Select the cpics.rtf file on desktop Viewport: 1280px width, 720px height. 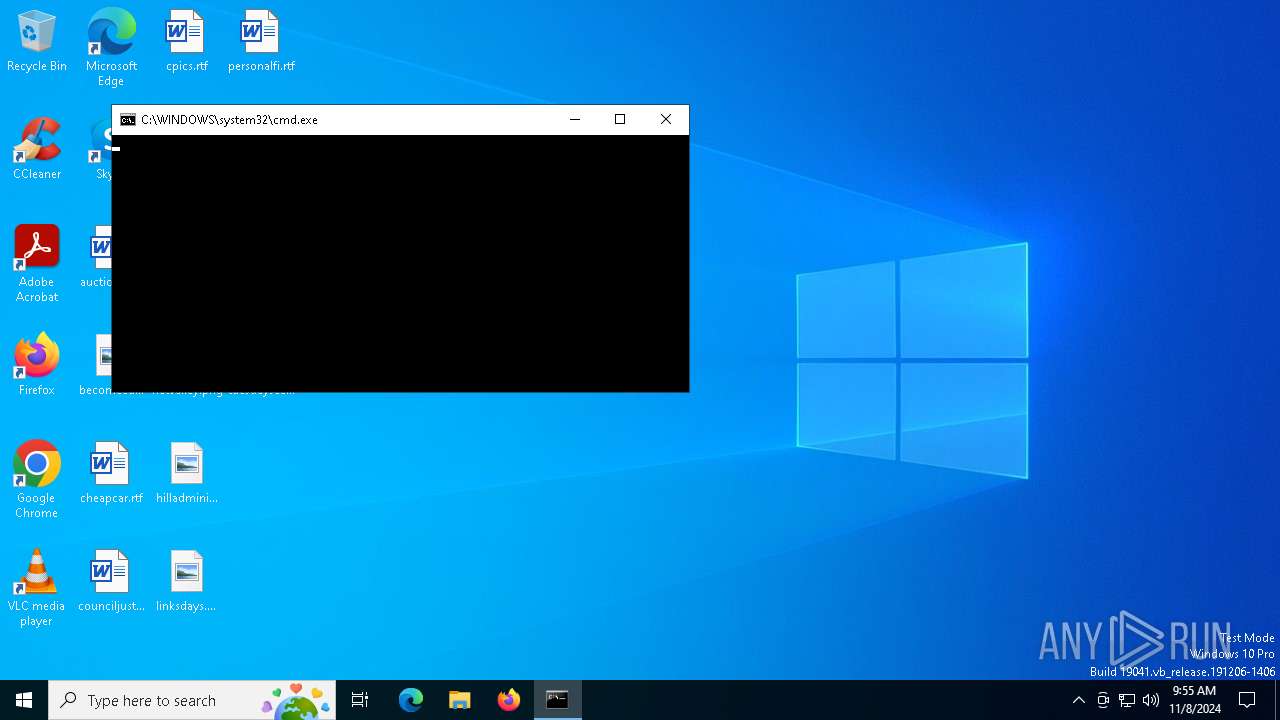[186, 41]
